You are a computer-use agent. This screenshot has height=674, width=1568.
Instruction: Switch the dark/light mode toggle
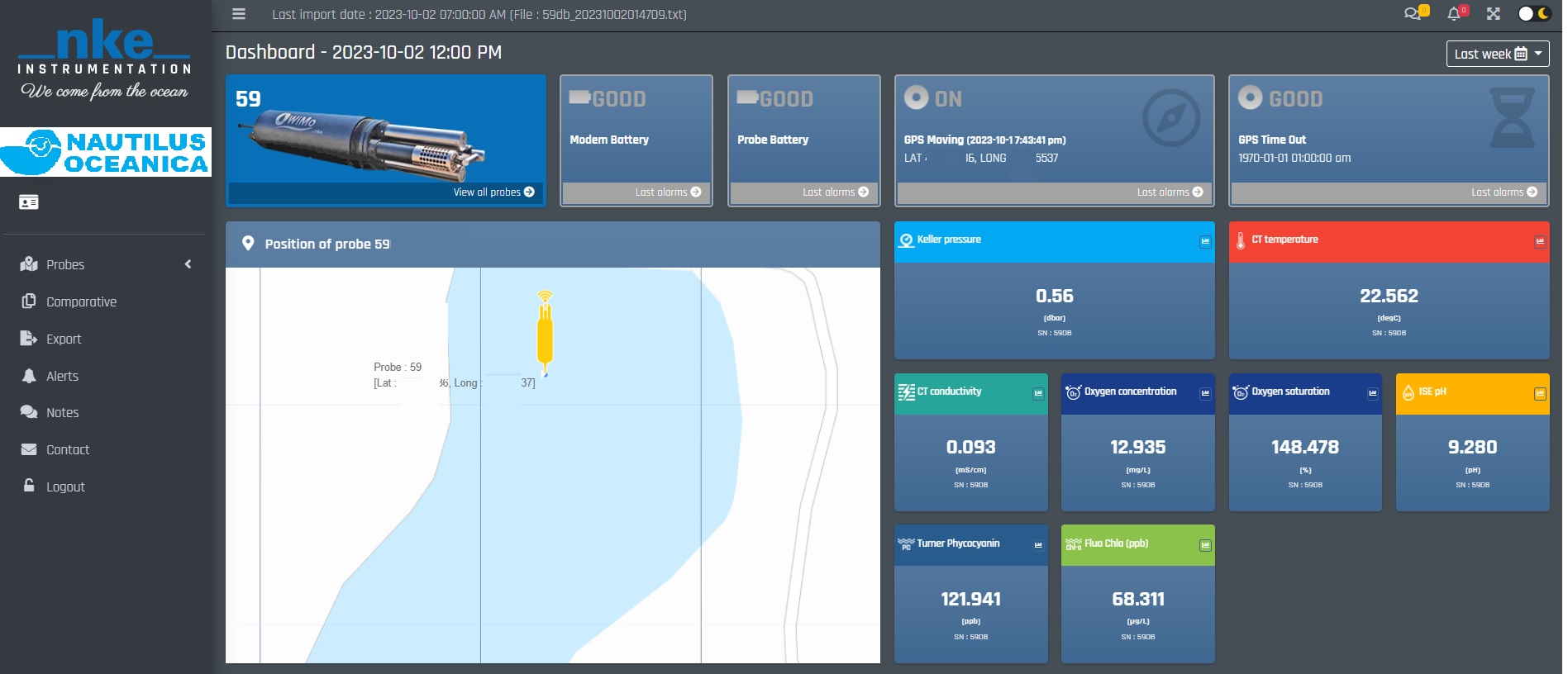pyautogui.click(x=1534, y=14)
